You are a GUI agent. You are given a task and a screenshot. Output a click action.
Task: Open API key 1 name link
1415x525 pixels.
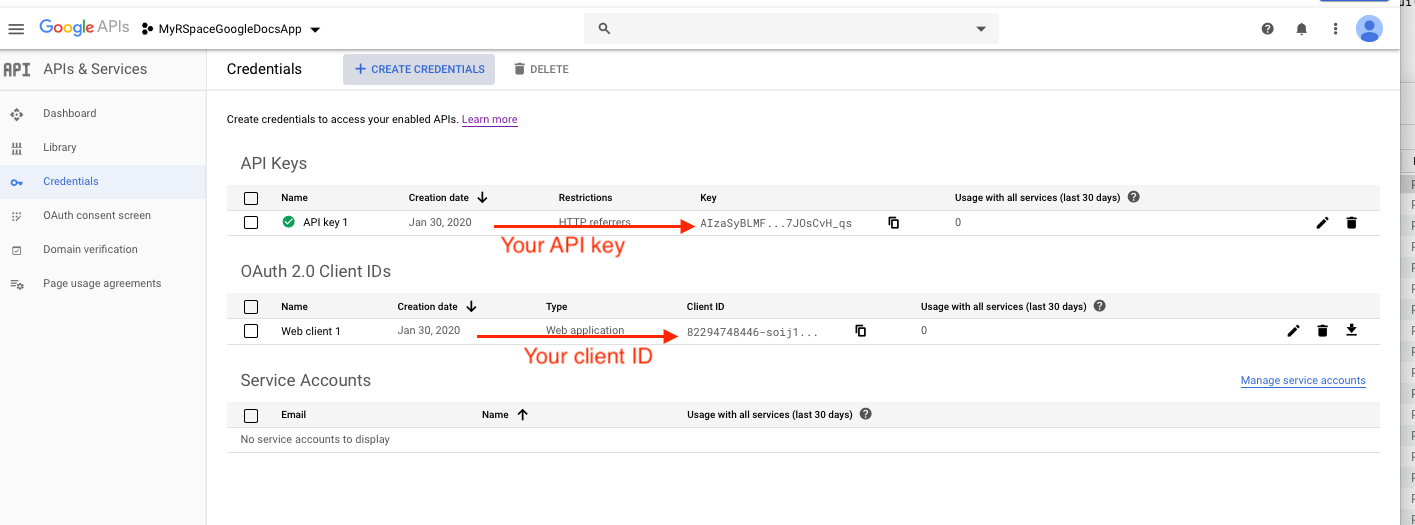pos(326,222)
